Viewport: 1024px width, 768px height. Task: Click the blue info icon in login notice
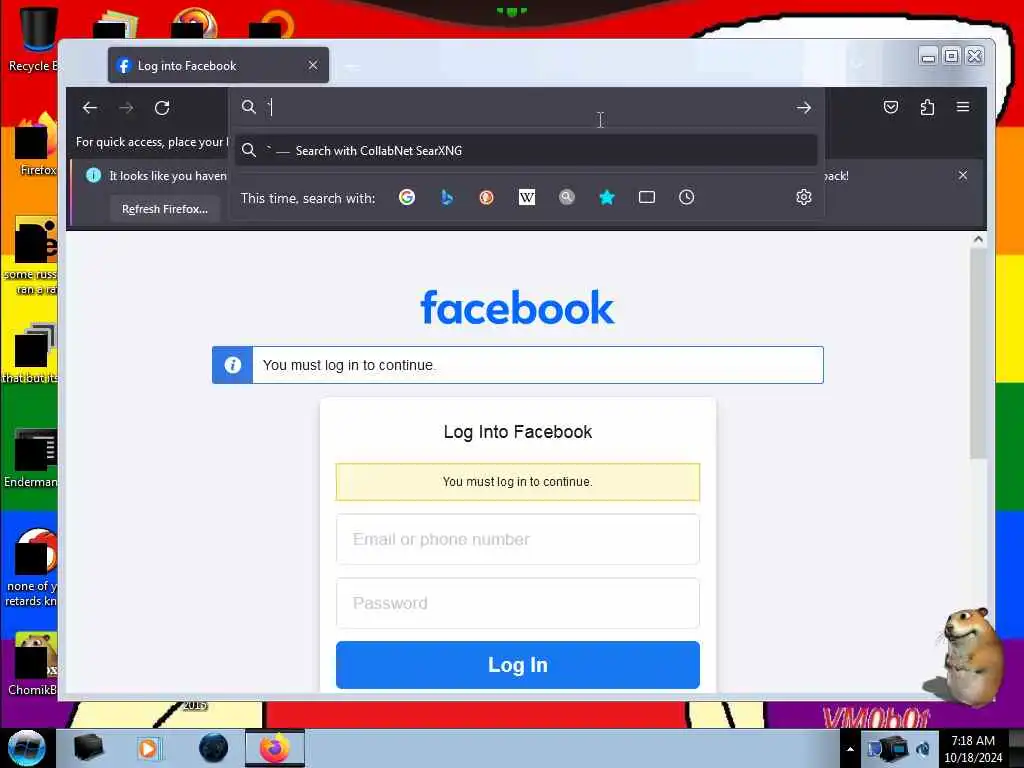tap(232, 365)
